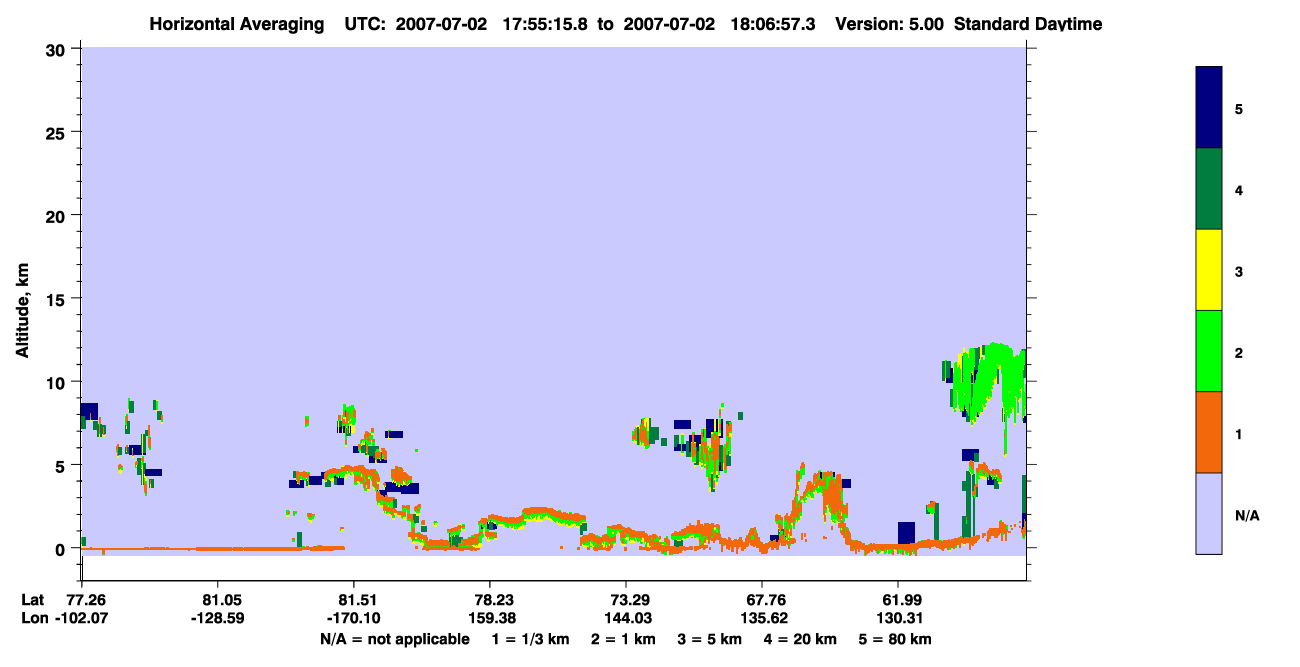
Task: Click '4 = 20 km' legend text
Action: tap(800, 639)
